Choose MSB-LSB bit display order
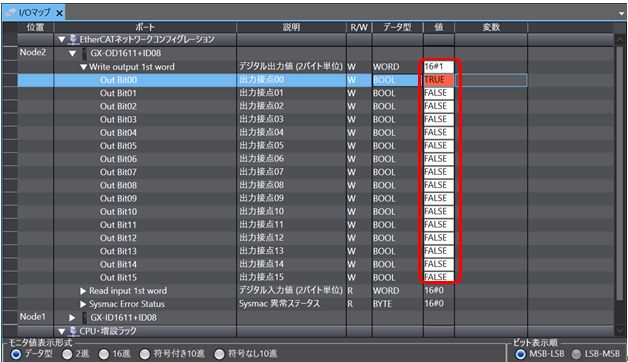 tap(520, 354)
